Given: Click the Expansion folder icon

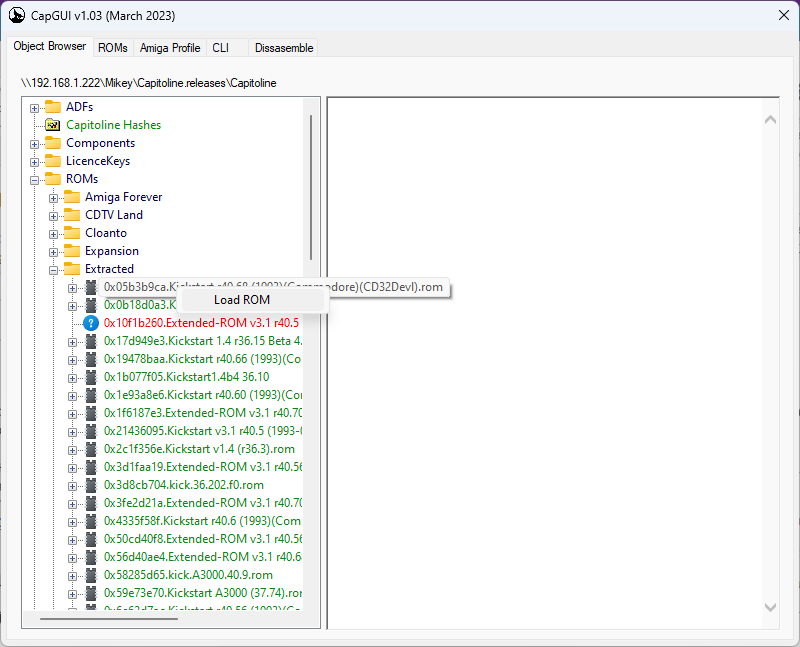Looking at the screenshot, I should pyautogui.click(x=72, y=251).
